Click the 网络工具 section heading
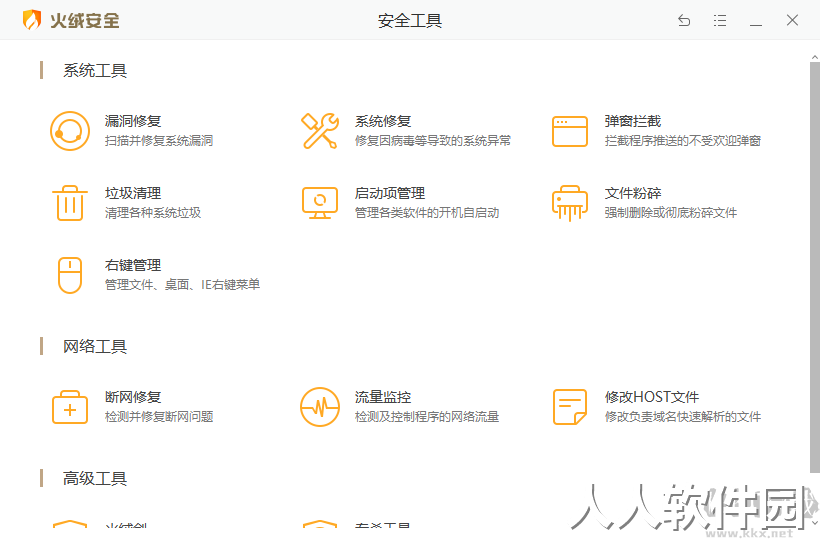This screenshot has height=540, width=820. 95,347
